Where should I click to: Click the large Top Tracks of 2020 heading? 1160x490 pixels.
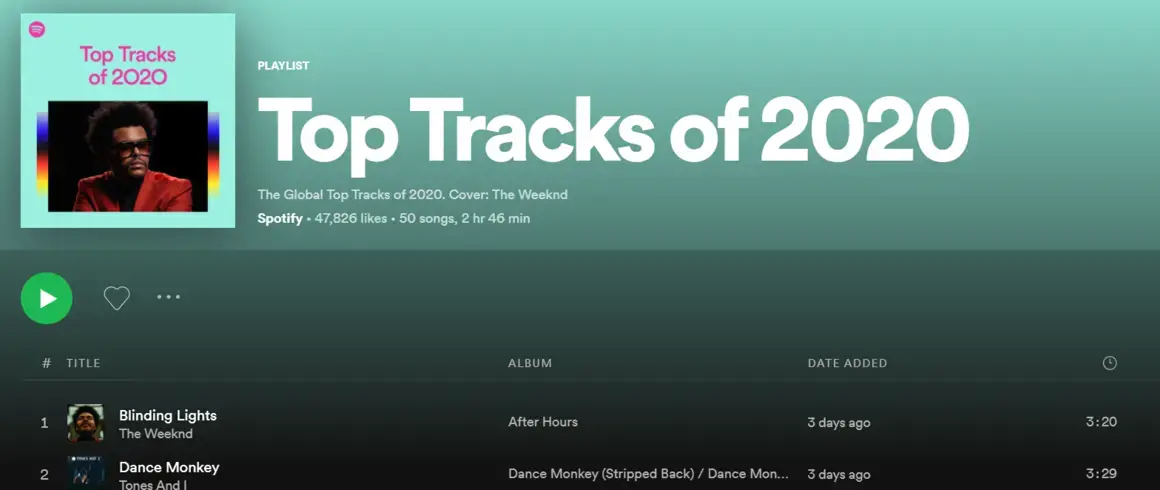pyautogui.click(x=612, y=132)
